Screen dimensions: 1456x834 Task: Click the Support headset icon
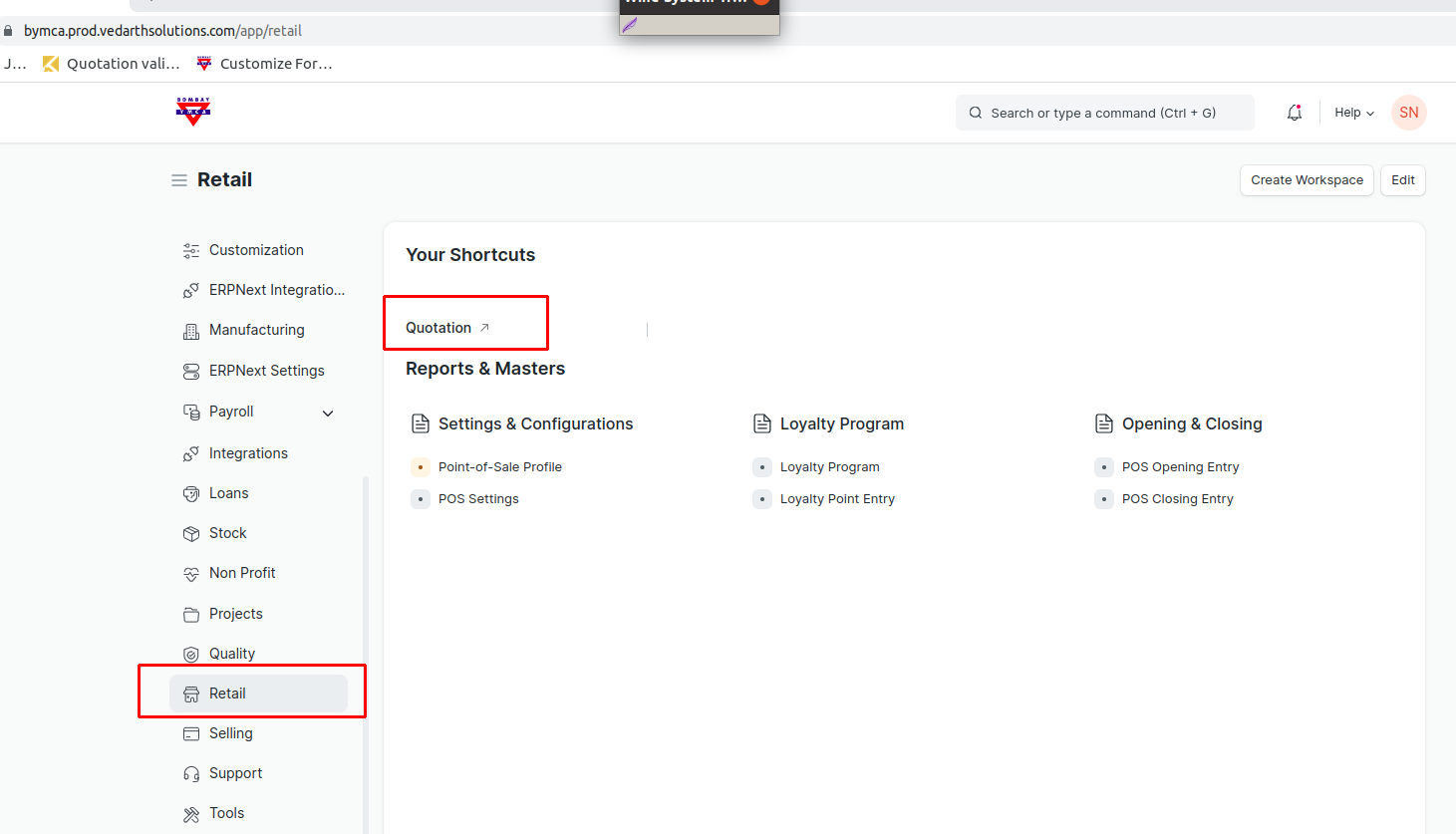[191, 774]
